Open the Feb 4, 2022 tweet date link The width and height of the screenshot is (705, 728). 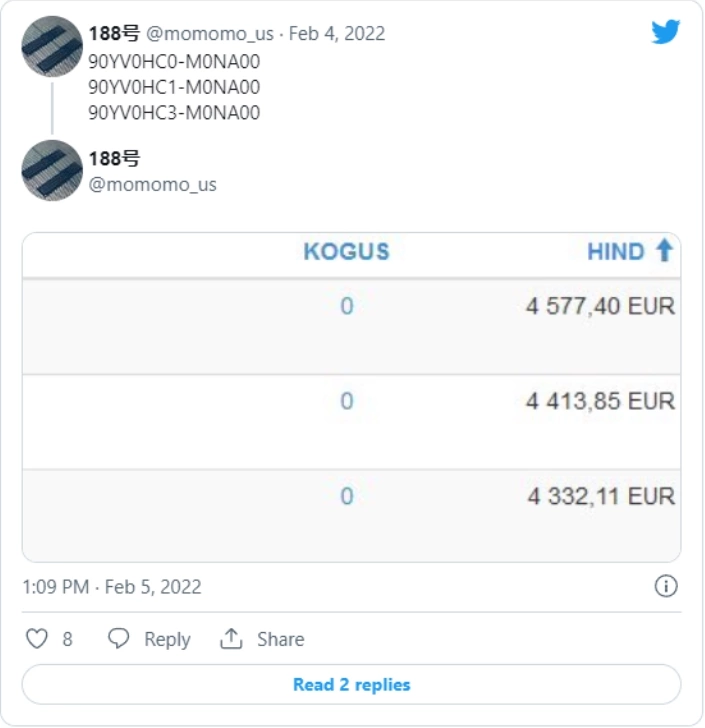pos(337,33)
